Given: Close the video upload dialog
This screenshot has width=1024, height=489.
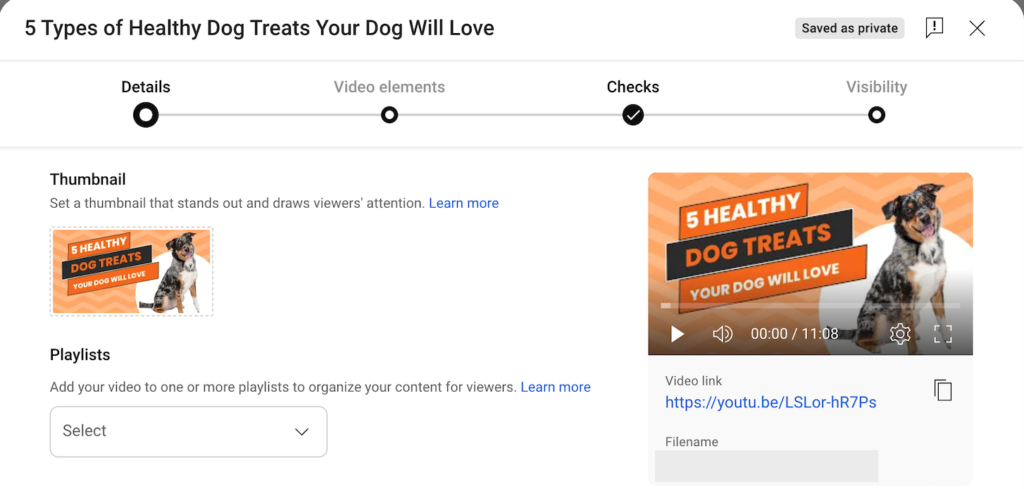Looking at the screenshot, I should (x=977, y=28).
